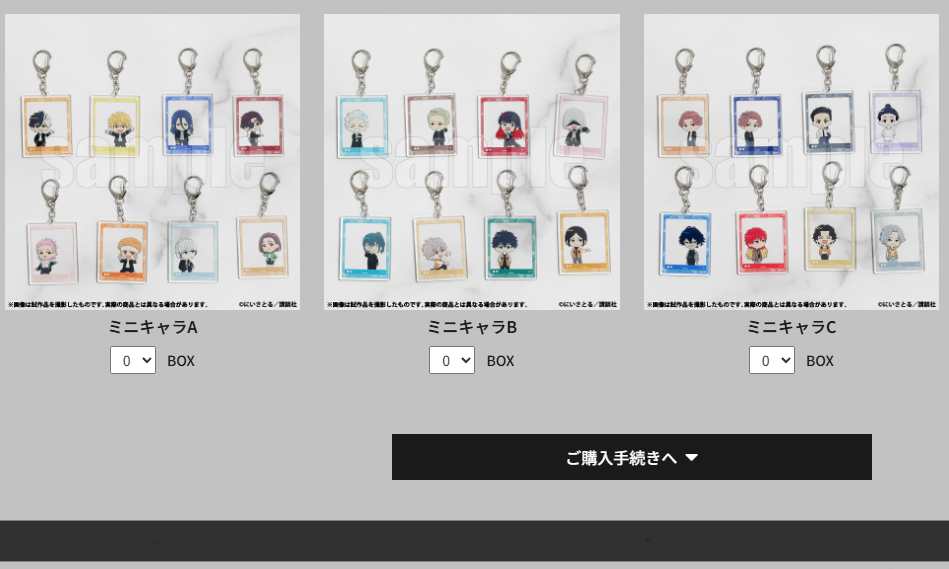Click the BOX label beside ミニキャラA selector
Image resolution: width=949 pixels, height=569 pixels.
(x=181, y=361)
